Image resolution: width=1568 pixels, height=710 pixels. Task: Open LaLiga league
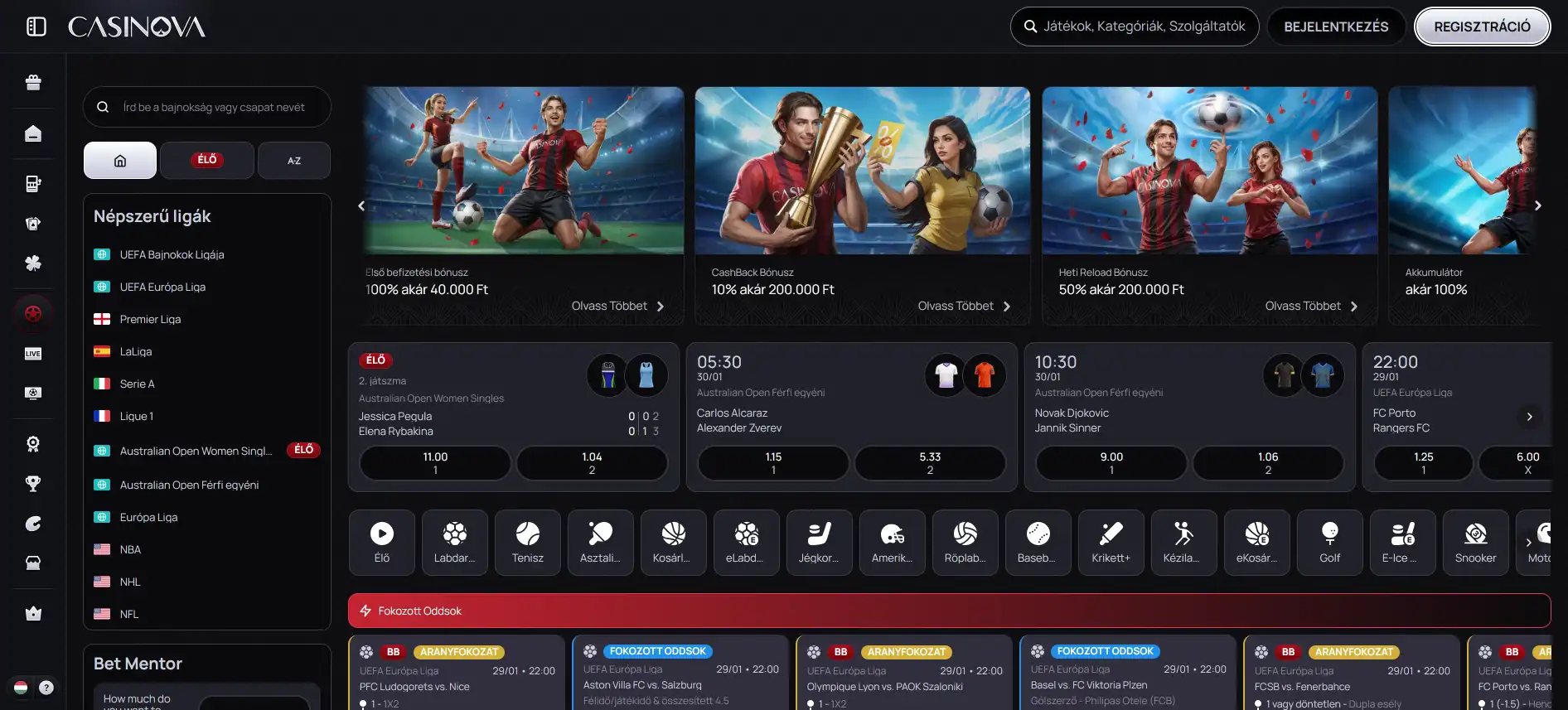(x=207, y=351)
